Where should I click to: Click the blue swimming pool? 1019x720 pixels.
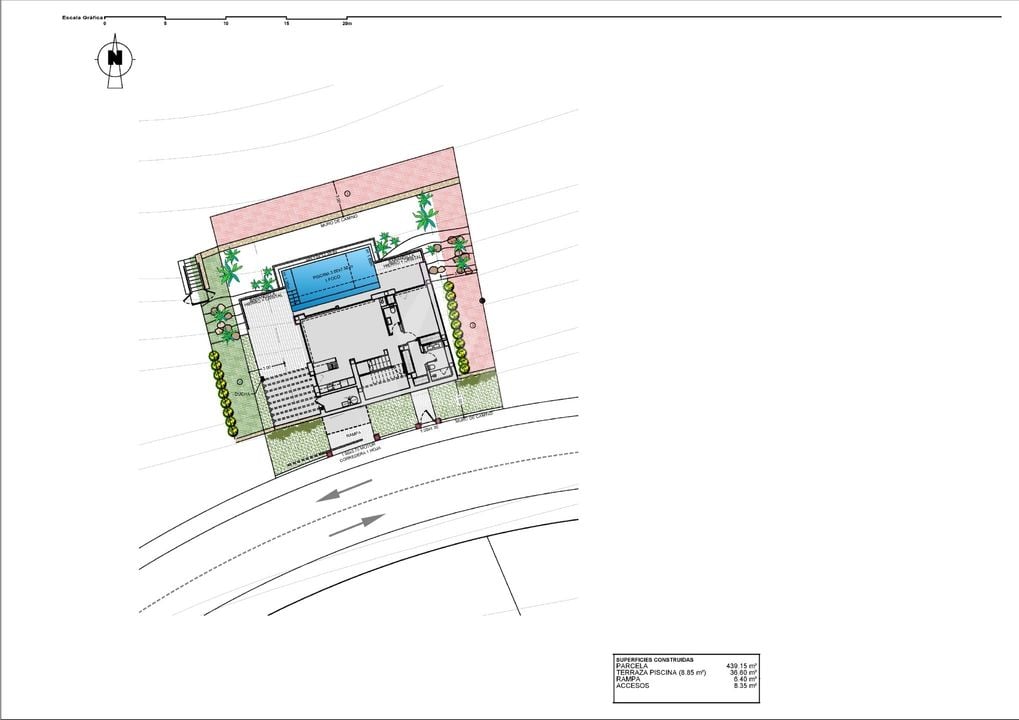tap(331, 280)
